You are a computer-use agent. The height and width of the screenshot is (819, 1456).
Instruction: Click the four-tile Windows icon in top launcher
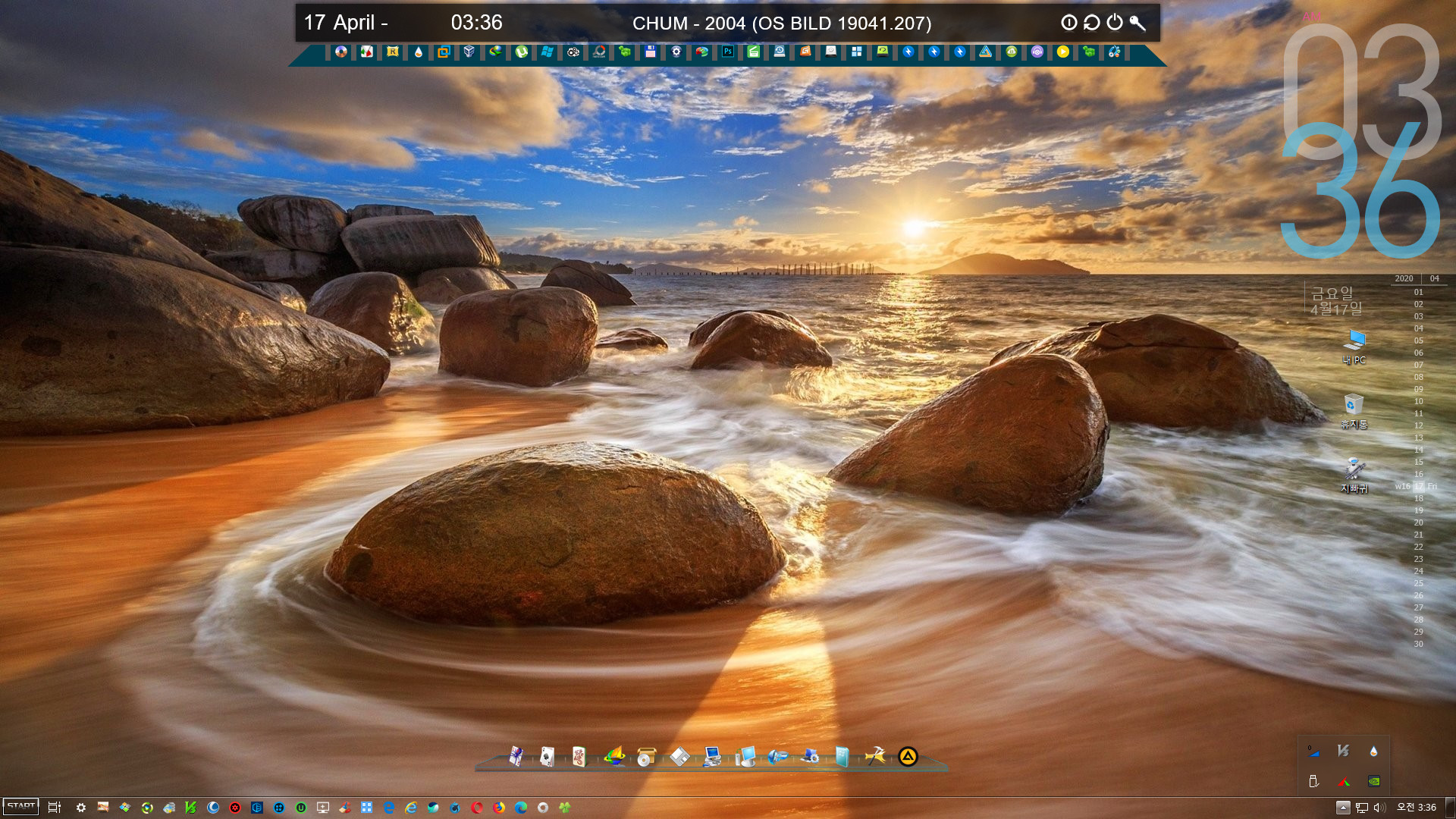tap(857, 52)
